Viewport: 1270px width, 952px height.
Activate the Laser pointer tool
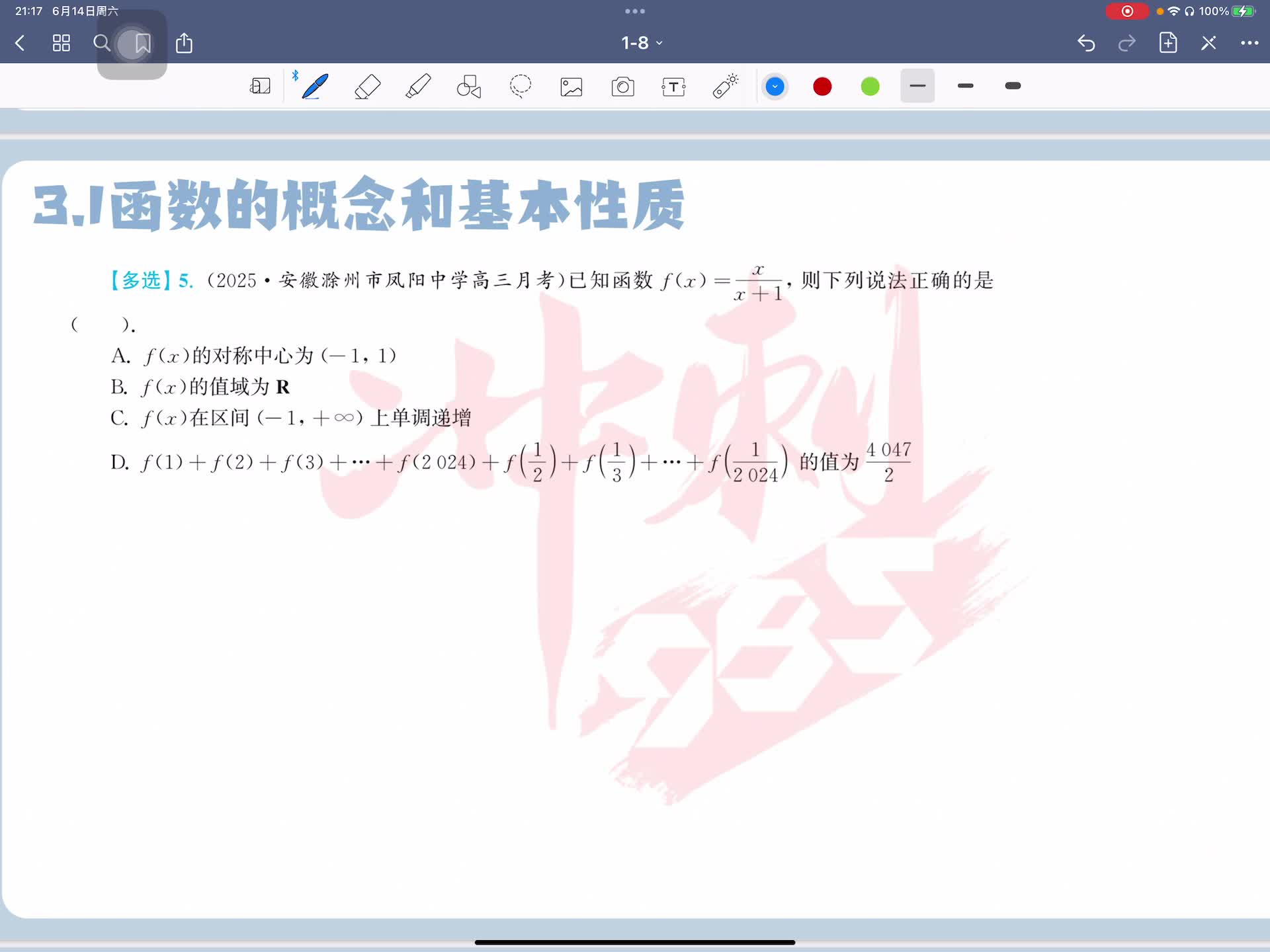pyautogui.click(x=725, y=87)
